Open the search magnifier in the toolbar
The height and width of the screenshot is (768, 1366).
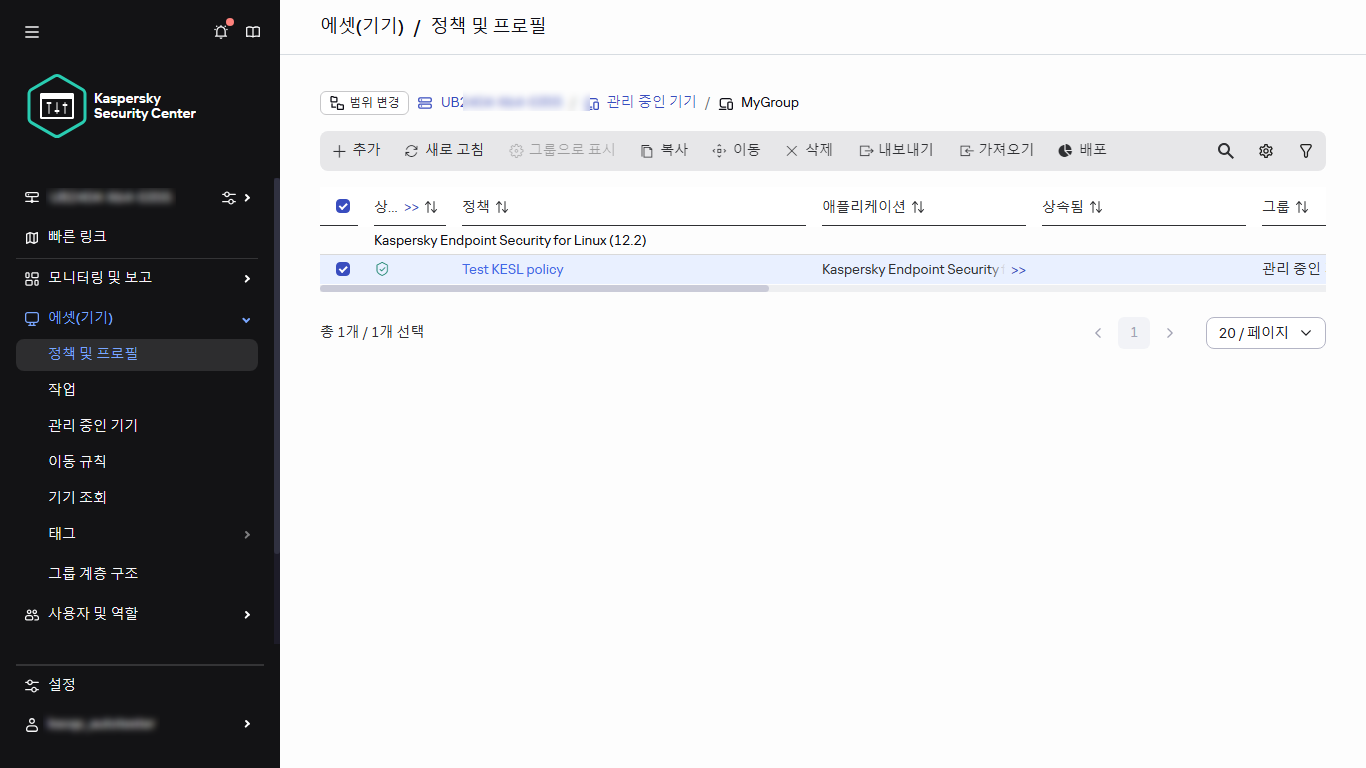coord(1225,150)
